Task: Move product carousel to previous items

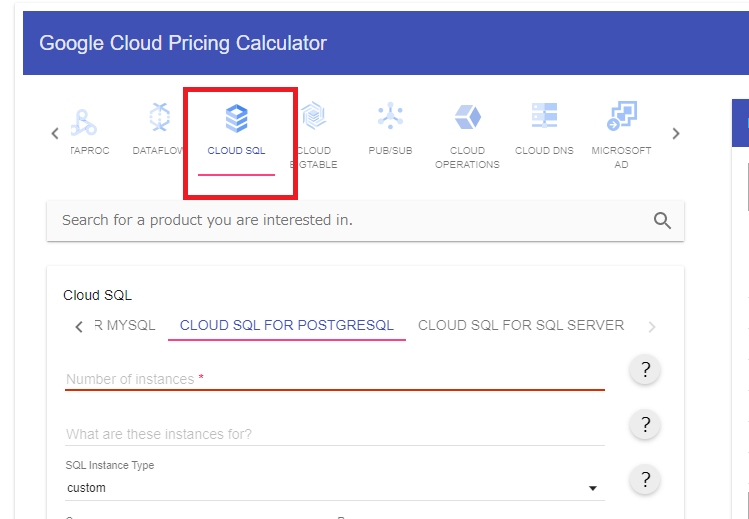Action: click(55, 133)
